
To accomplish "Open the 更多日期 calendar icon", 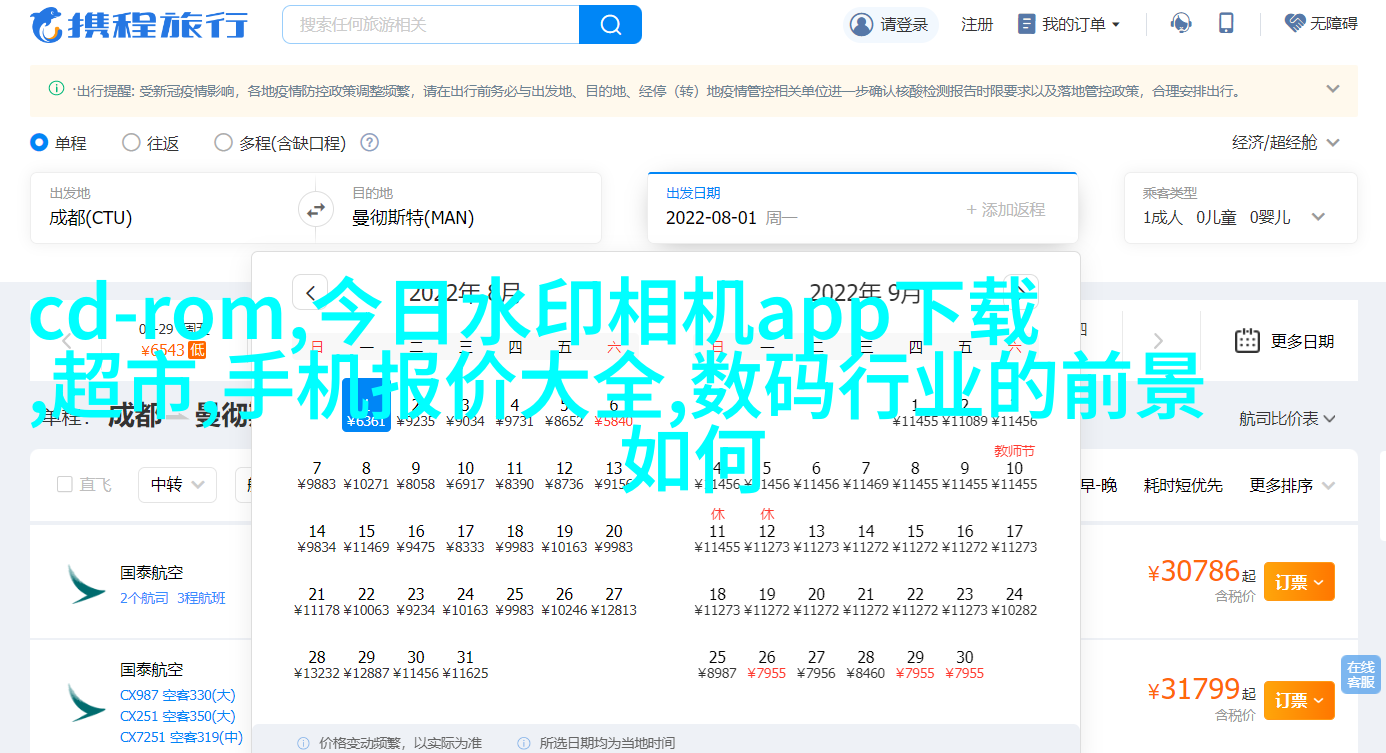I will coord(1247,341).
